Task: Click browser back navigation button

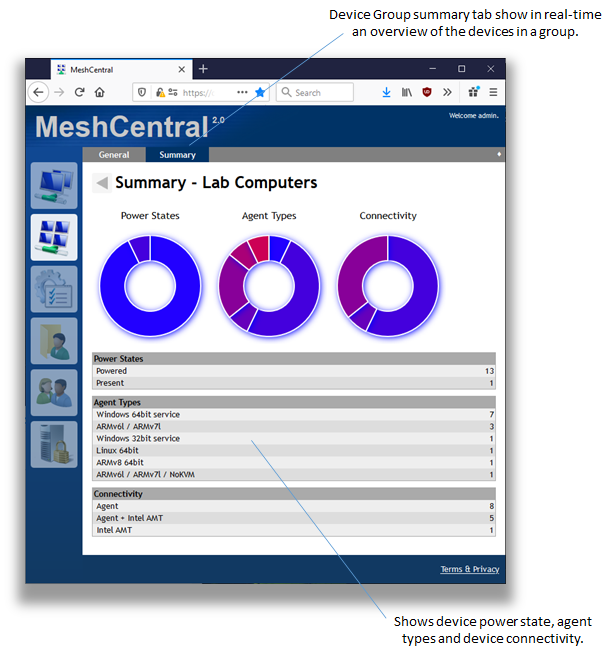Action: coord(39,92)
